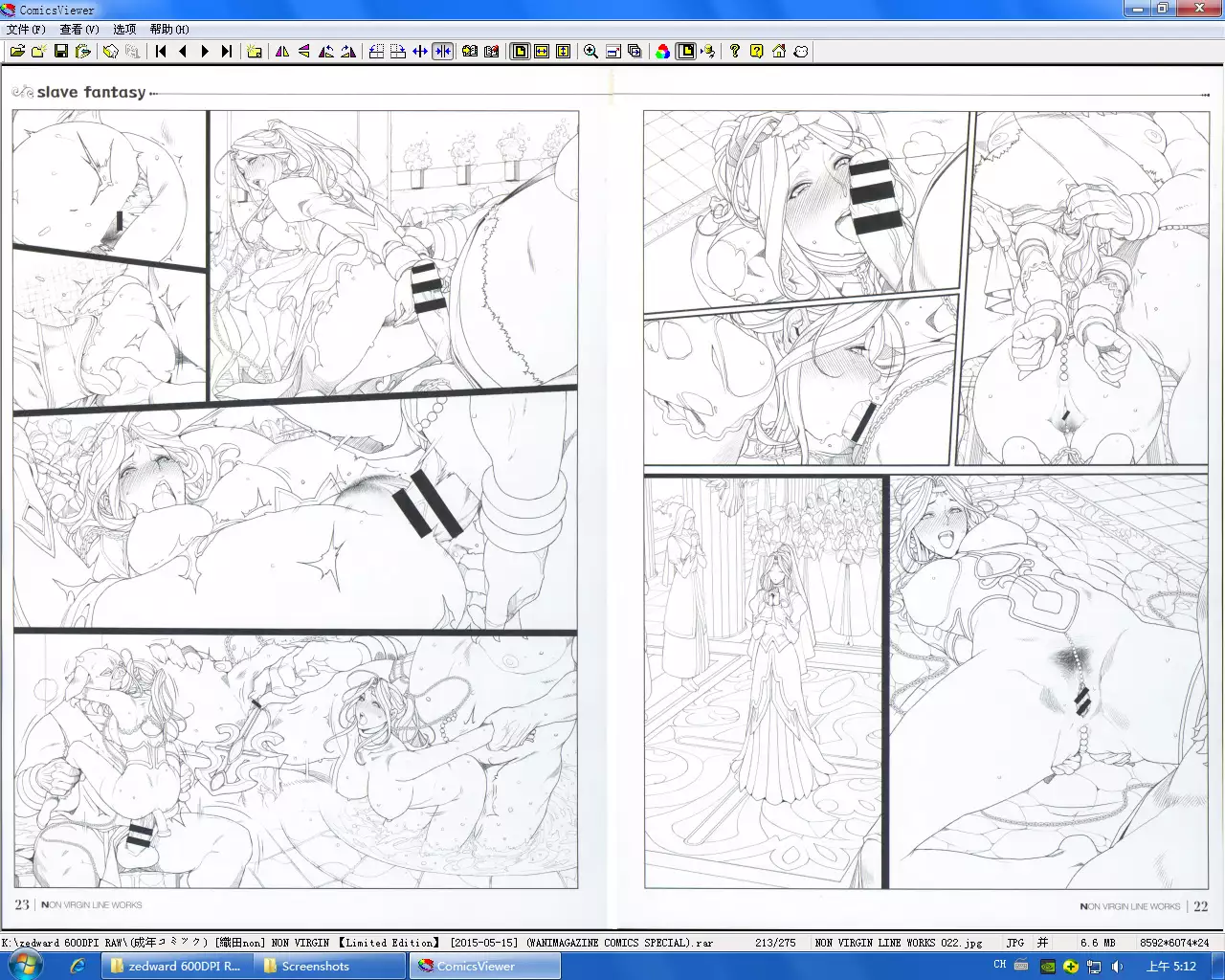Go to the previous page arrow
1225x980 pixels.
click(183, 52)
